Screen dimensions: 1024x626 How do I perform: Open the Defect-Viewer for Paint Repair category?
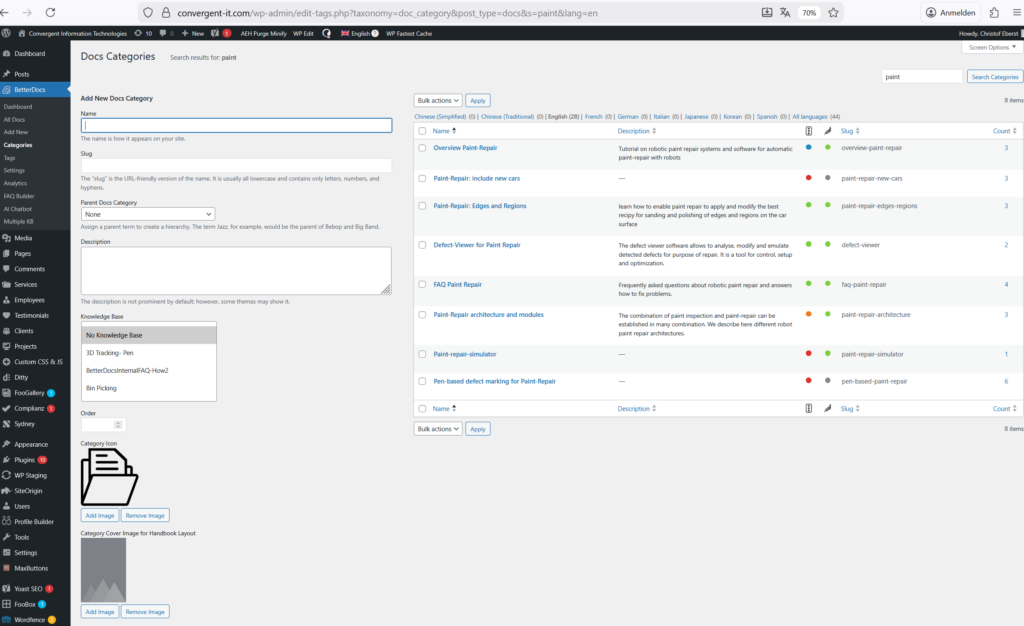coord(477,244)
